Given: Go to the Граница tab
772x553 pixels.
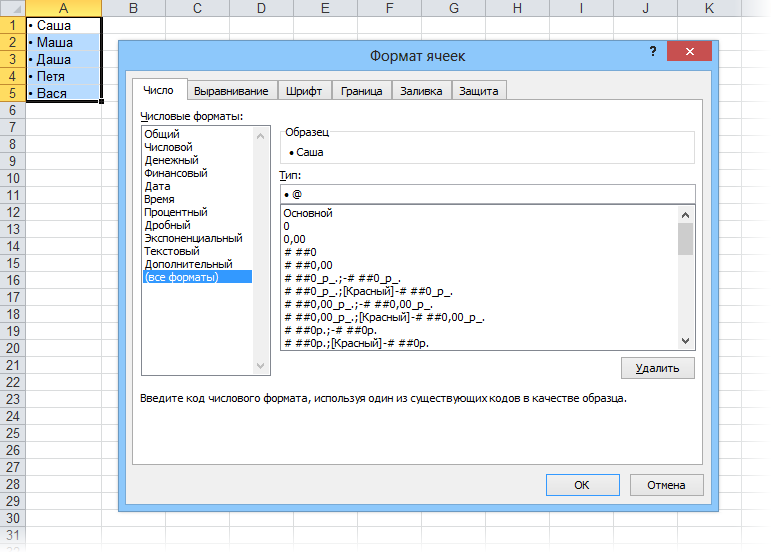Looking at the screenshot, I should coord(361,91).
